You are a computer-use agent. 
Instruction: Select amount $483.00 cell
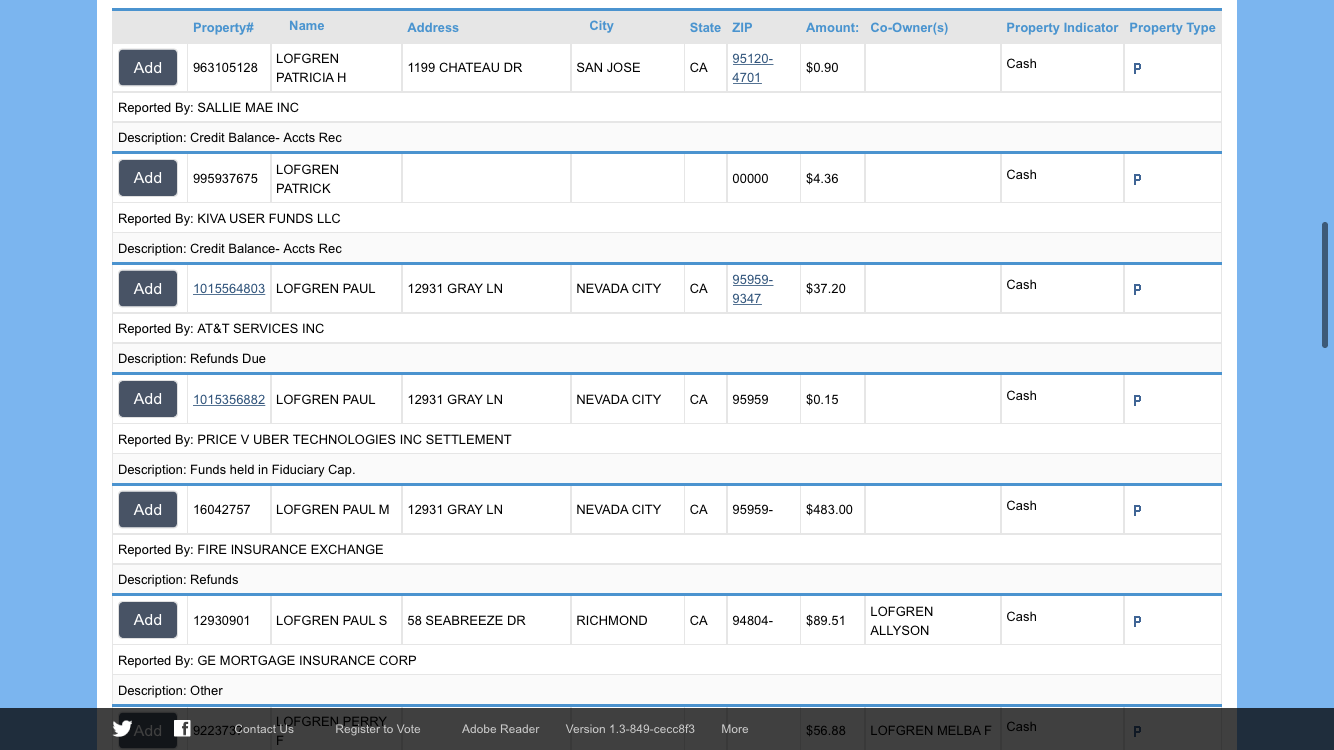coord(832,510)
